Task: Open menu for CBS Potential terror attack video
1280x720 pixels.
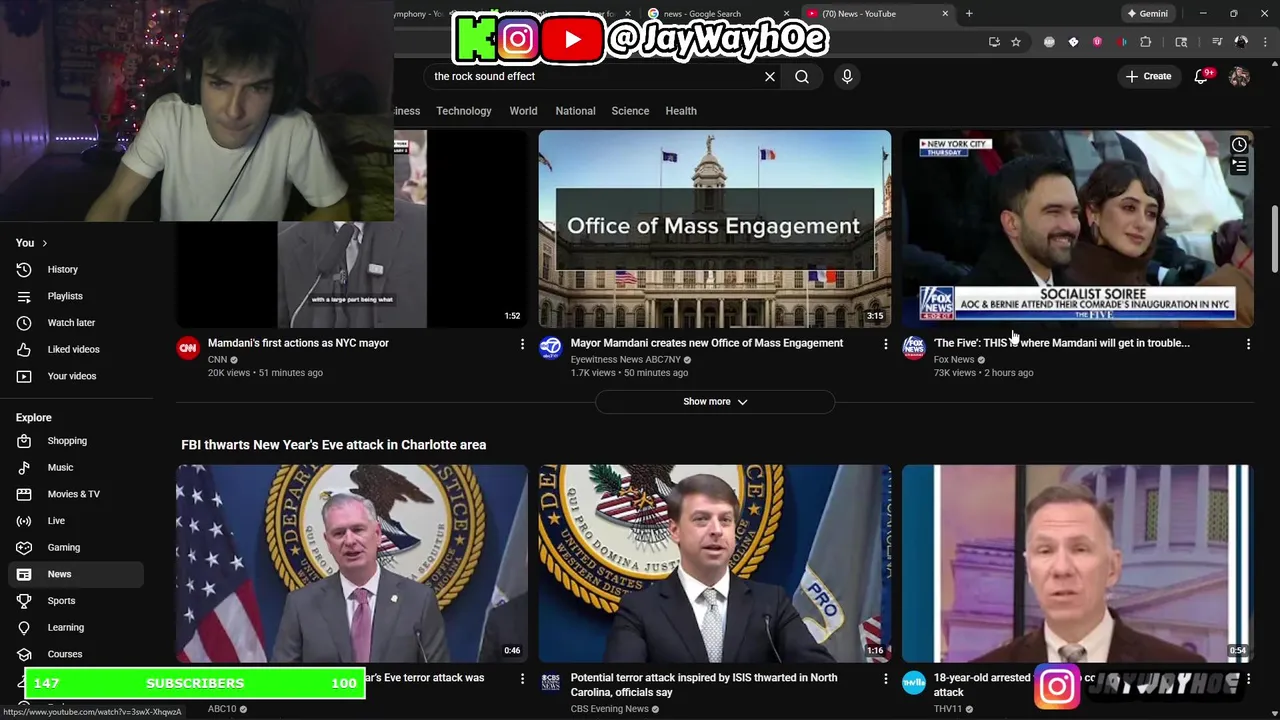Action: click(x=885, y=679)
